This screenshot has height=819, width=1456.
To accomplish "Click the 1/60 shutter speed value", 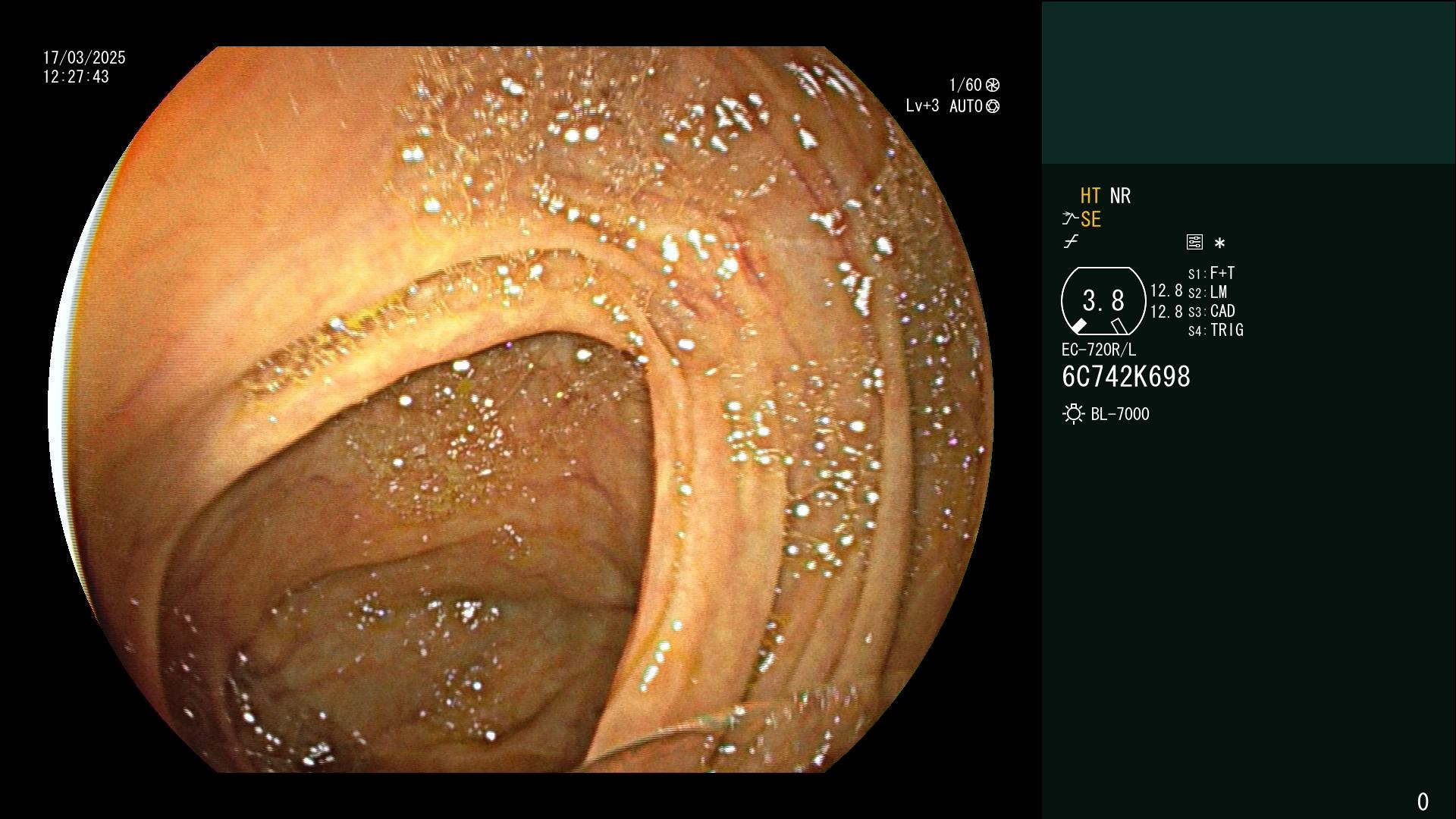I will [965, 85].
